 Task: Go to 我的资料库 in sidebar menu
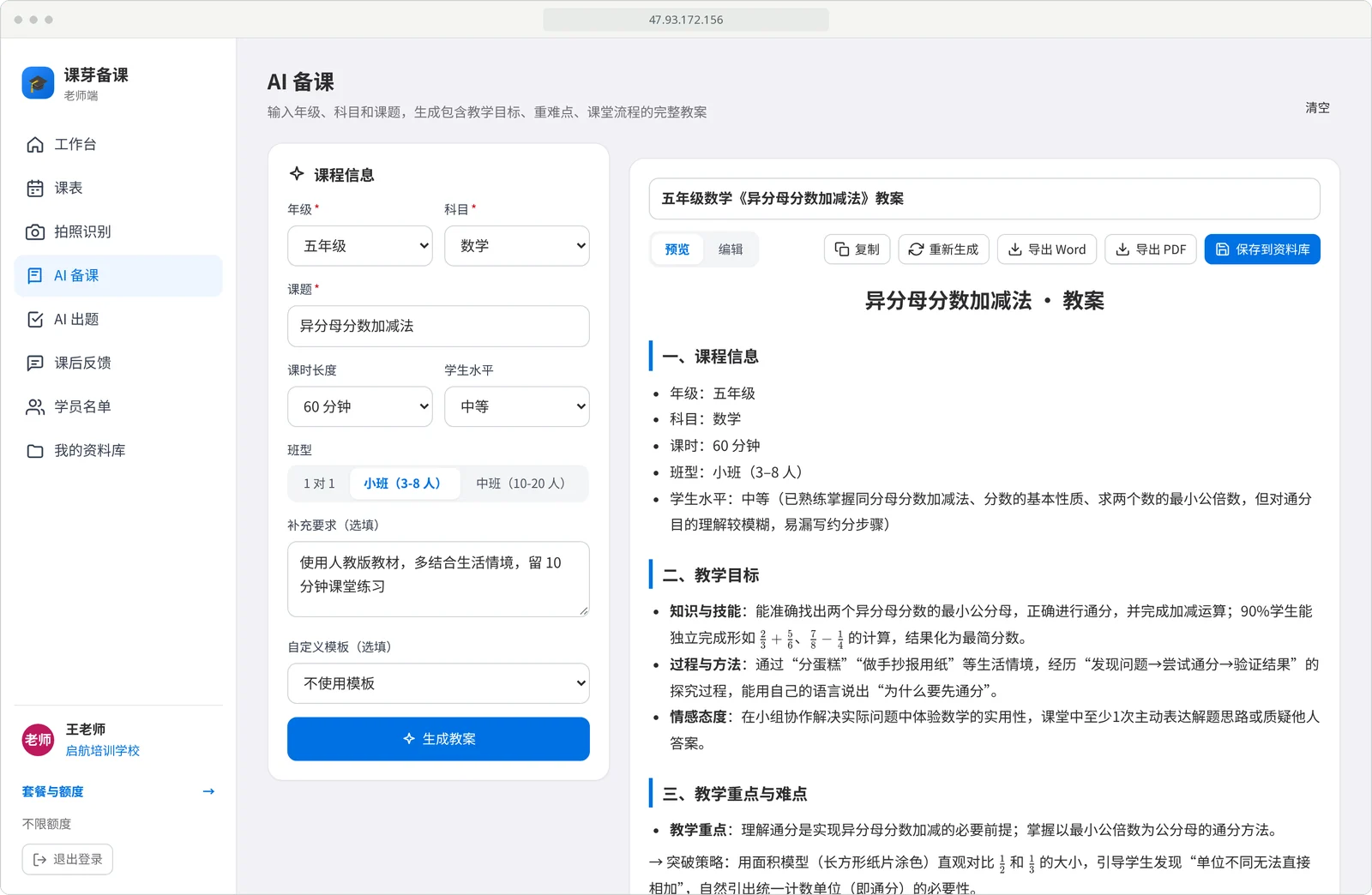(118, 451)
